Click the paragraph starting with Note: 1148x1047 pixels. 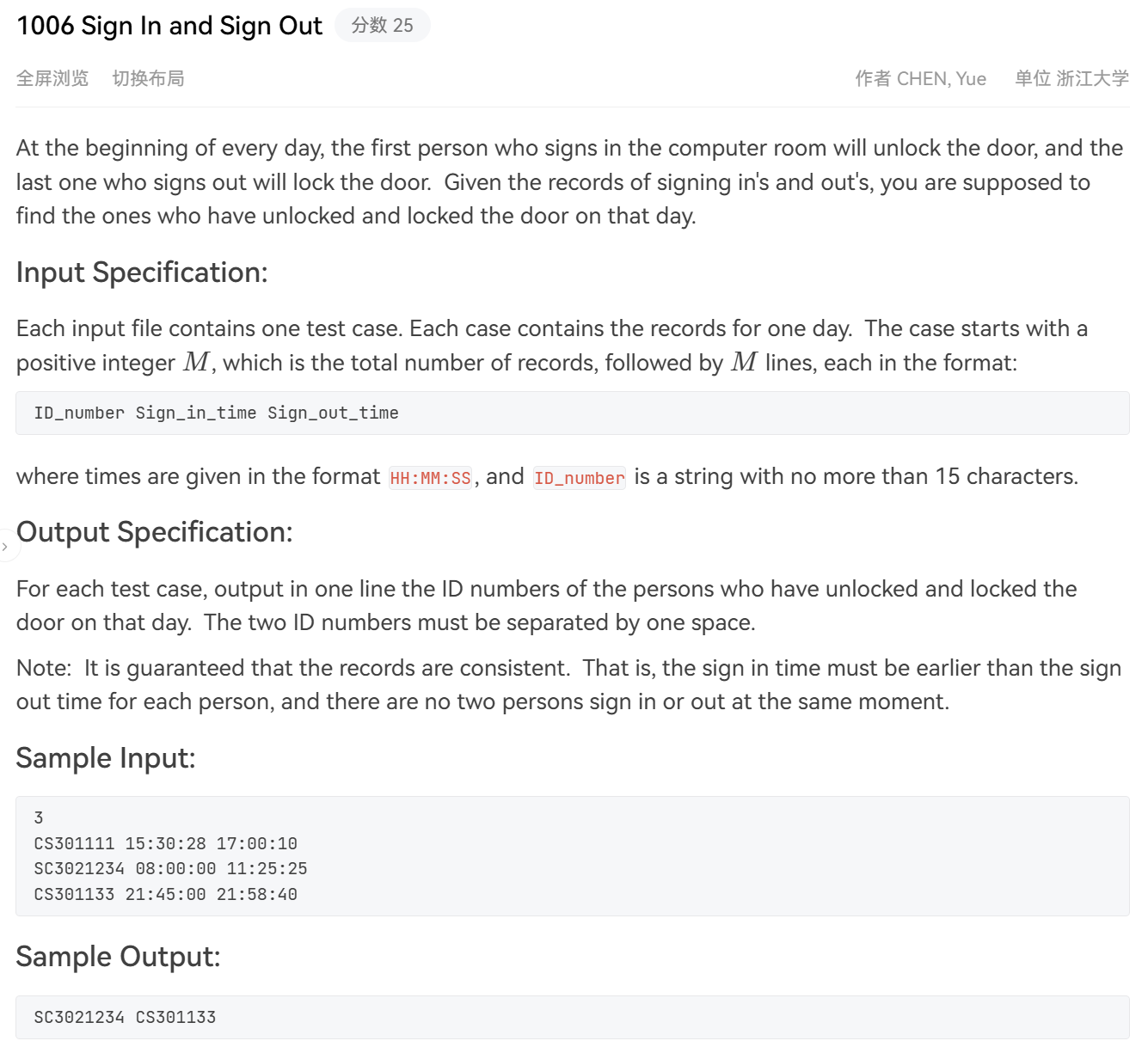568,685
